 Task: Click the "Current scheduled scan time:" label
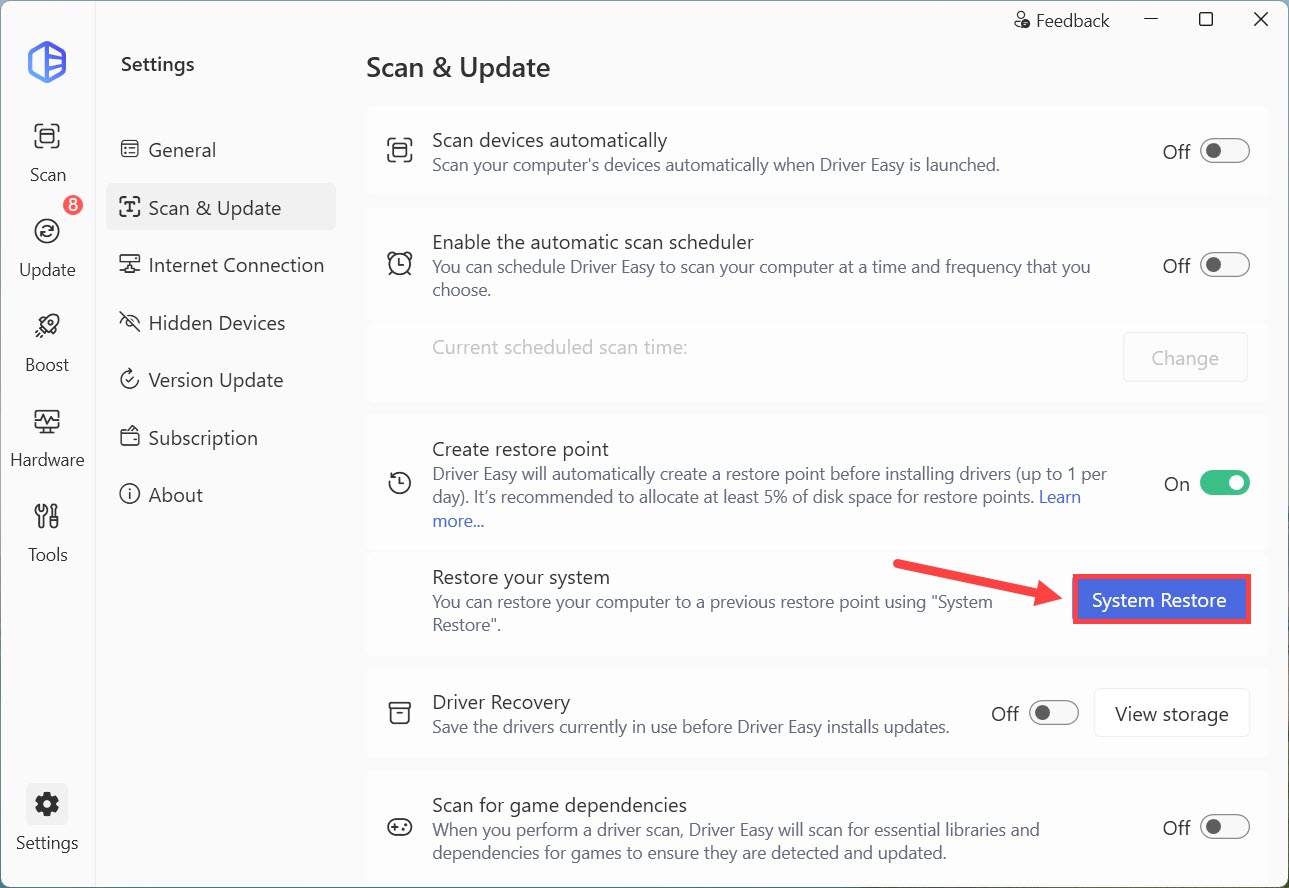560,347
